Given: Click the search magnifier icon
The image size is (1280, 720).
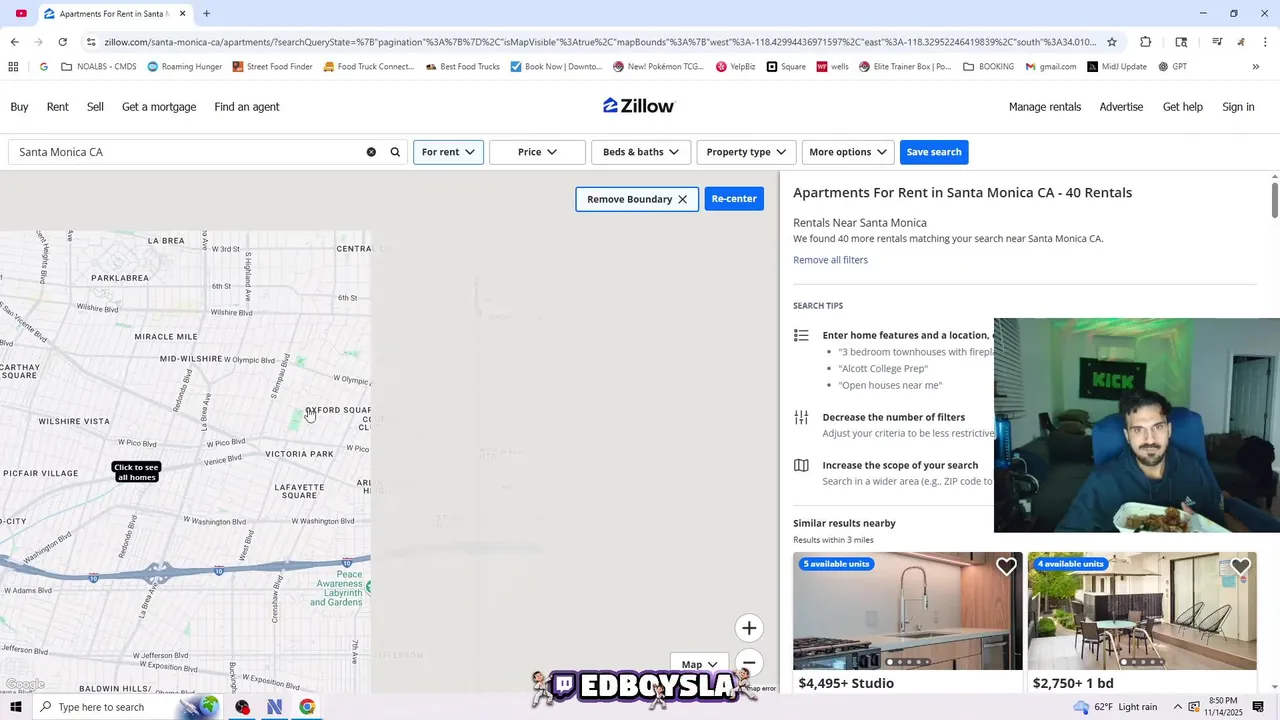Looking at the screenshot, I should click(x=395, y=152).
